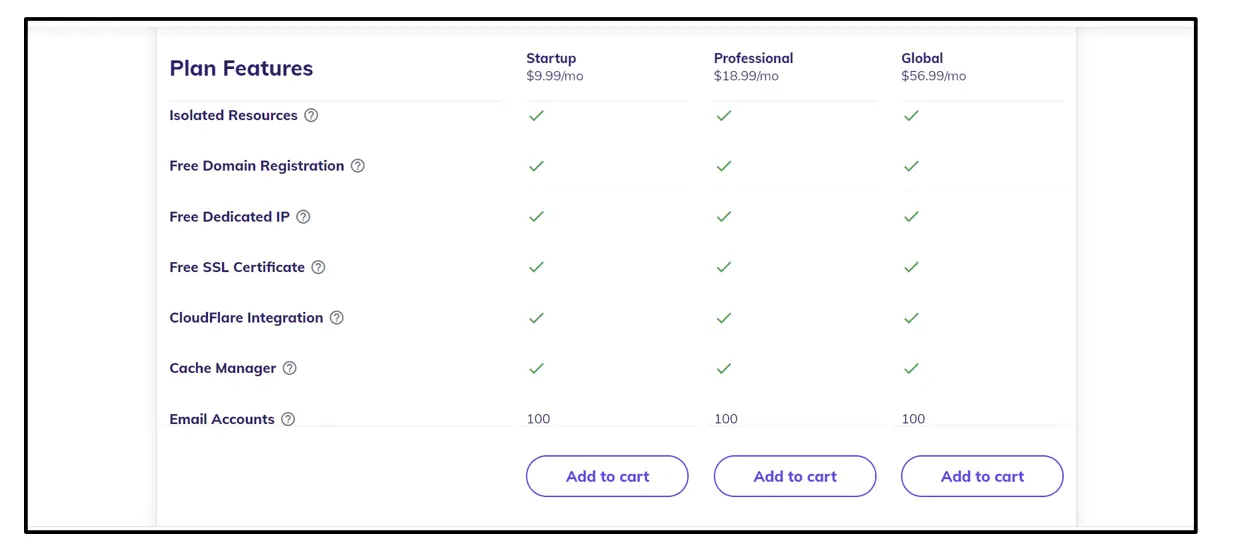Select the Global plan column heading
This screenshot has width=1240, height=554.
(x=922, y=58)
